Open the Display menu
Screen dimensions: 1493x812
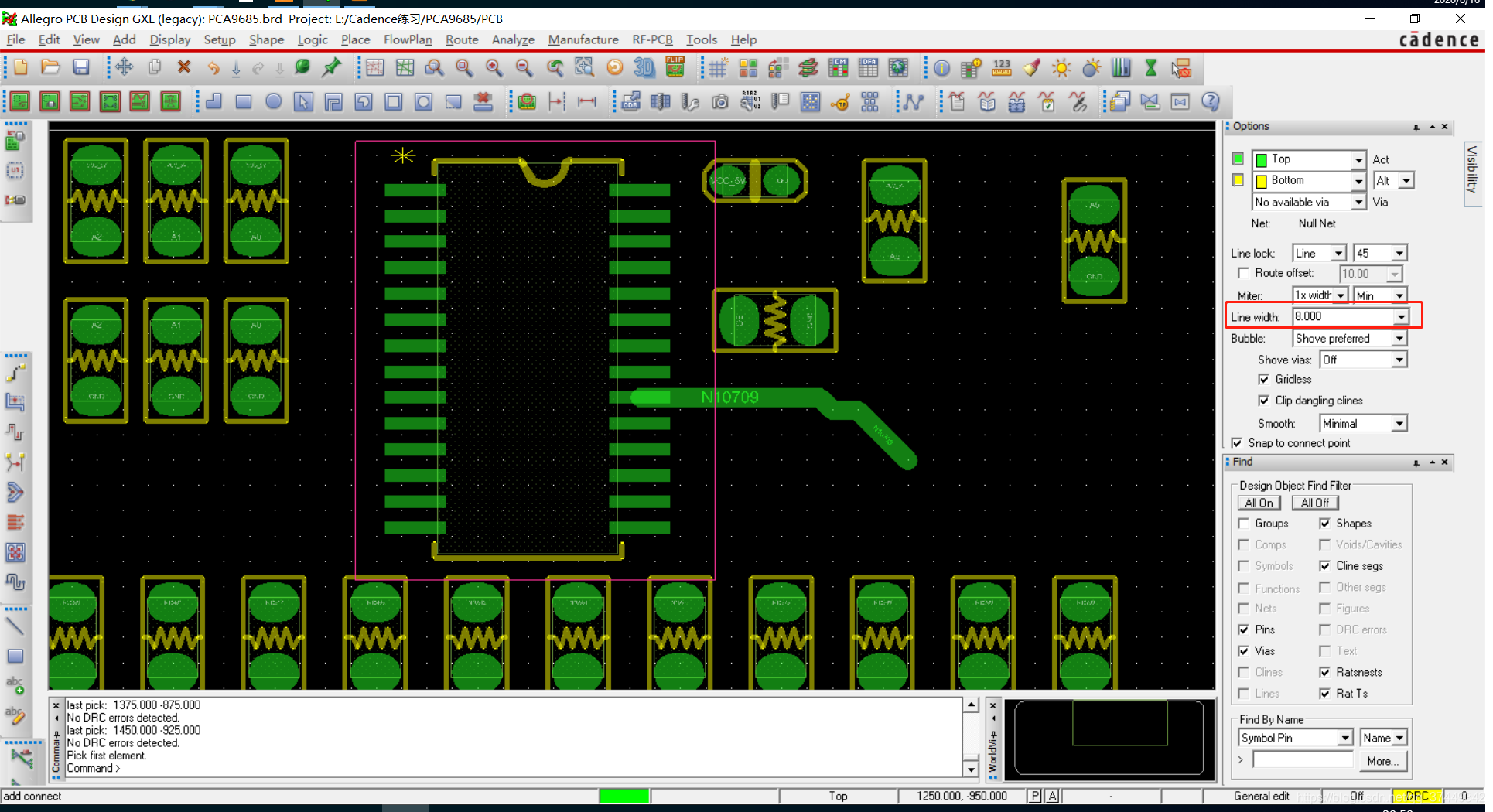pyautogui.click(x=170, y=39)
